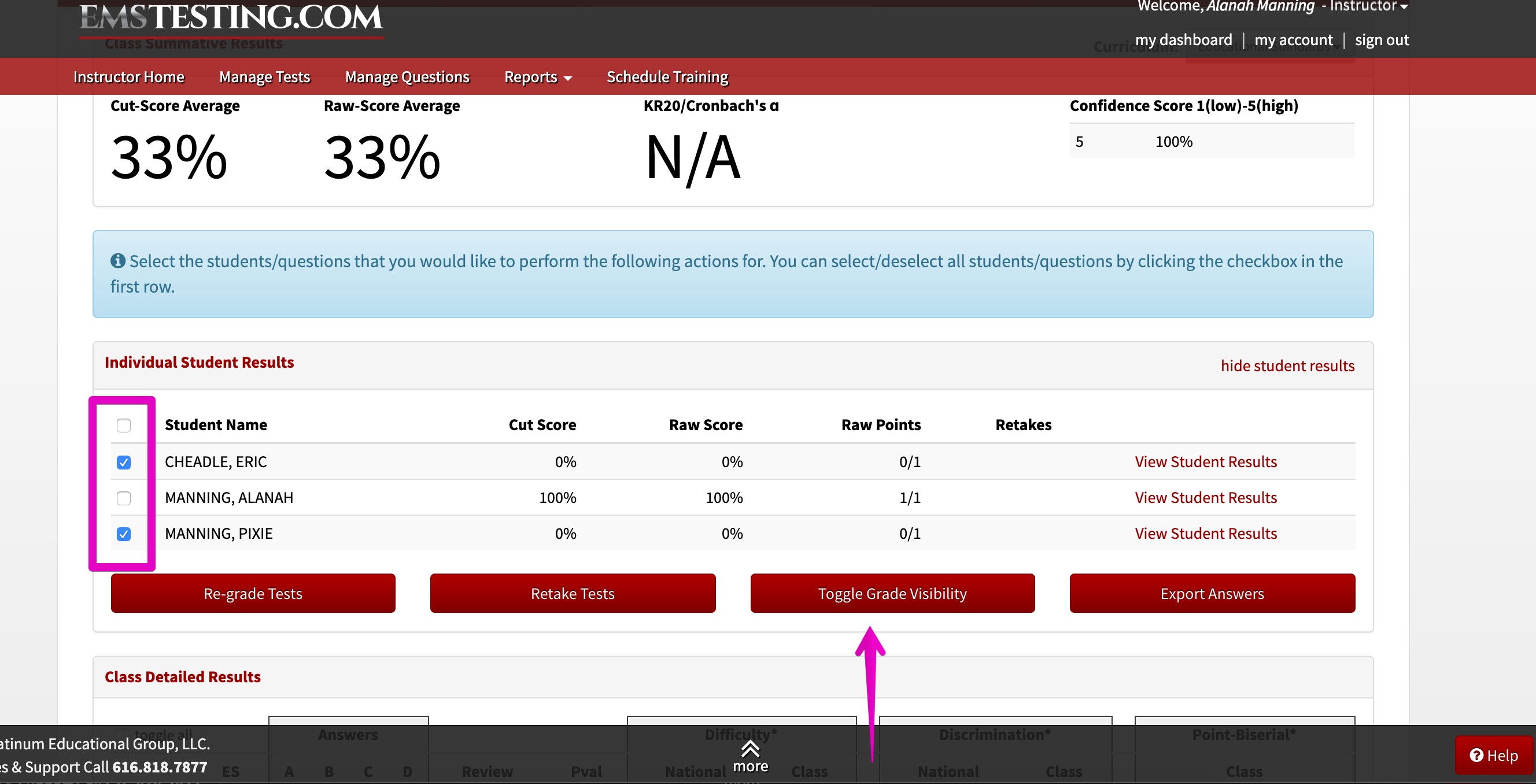
Task: Click the 1/1 raw points value
Action: [x=910, y=497]
